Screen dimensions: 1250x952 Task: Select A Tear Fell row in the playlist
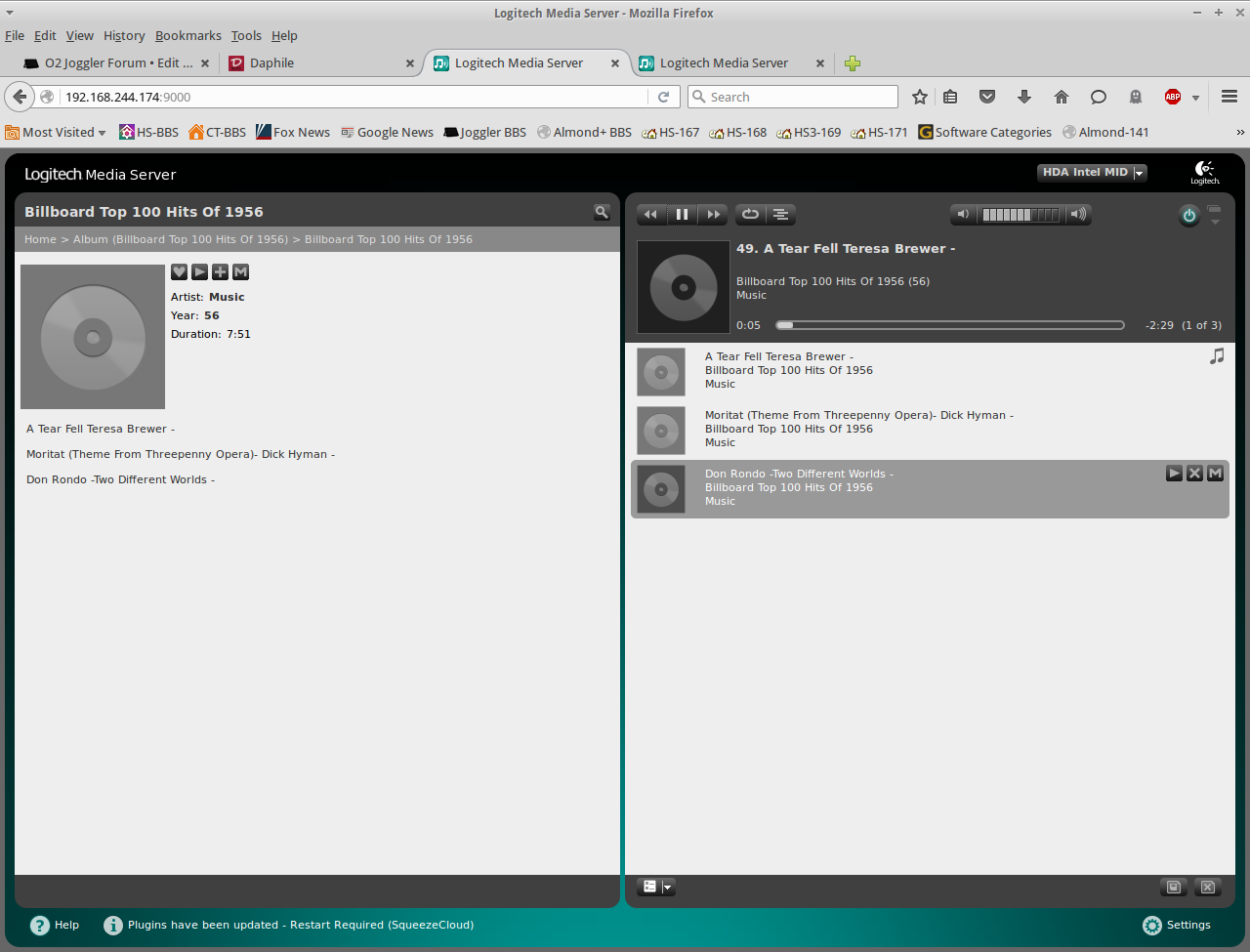pyautogui.click(x=930, y=371)
